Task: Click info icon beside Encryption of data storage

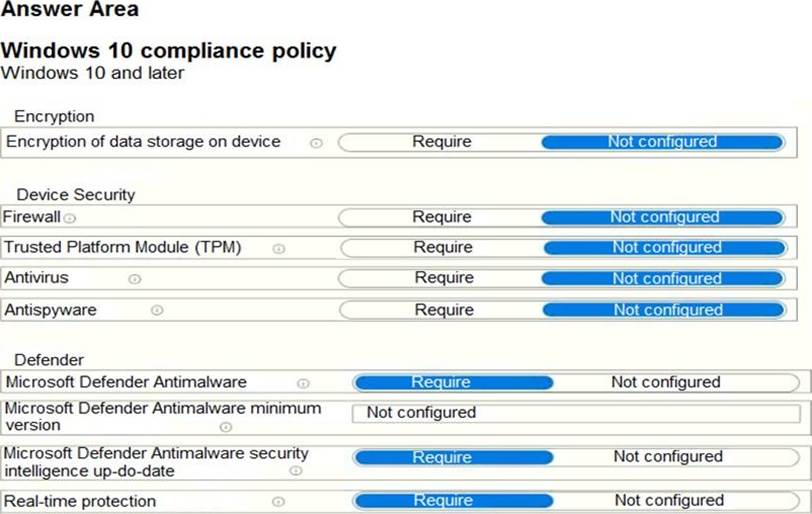Action: [x=316, y=143]
